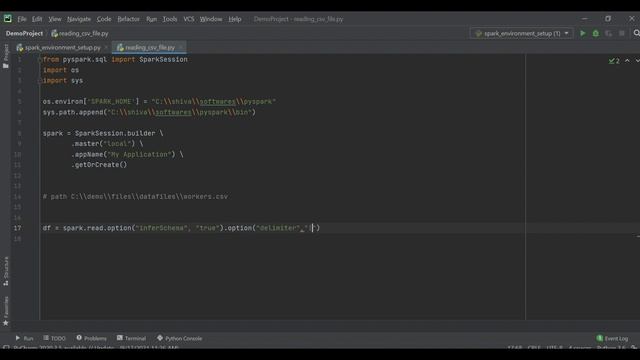Image resolution: width=640 pixels, height=360 pixels.
Task: Click "inferSchema" string on line 17
Action: (x=161, y=228)
